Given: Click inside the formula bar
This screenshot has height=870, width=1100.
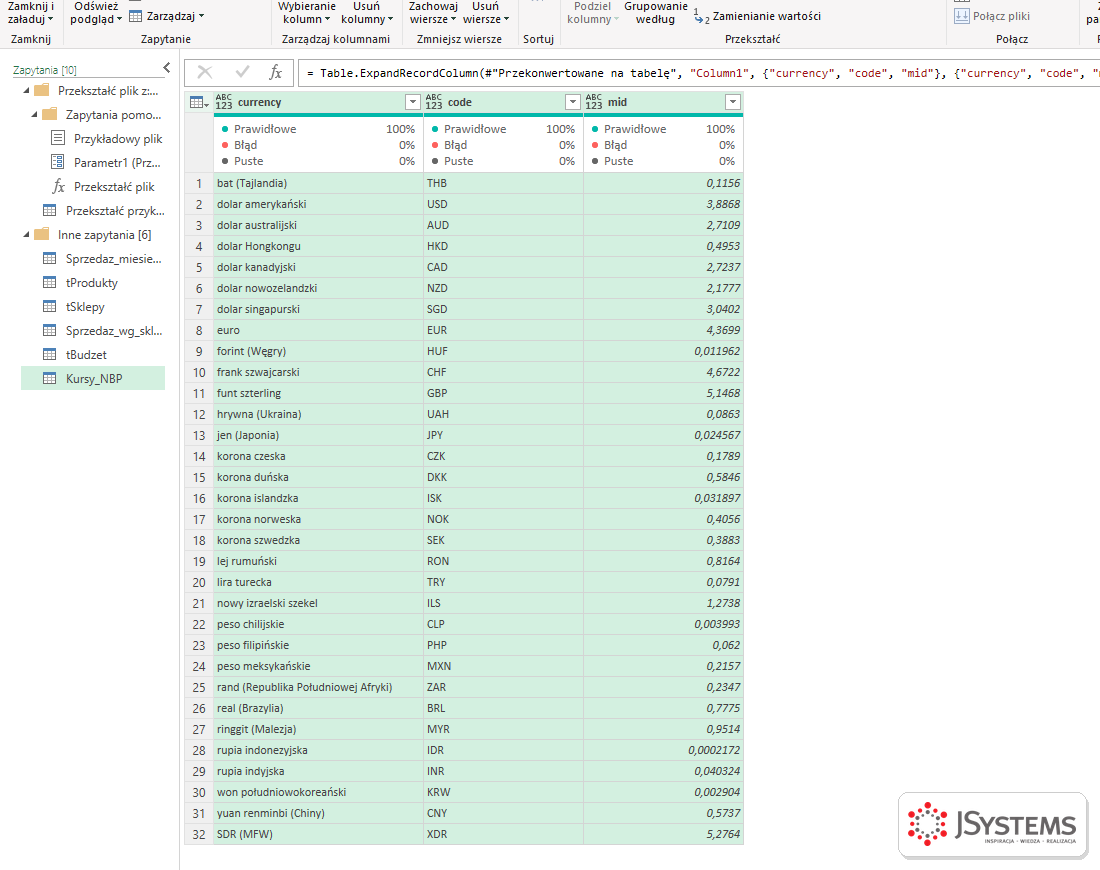Looking at the screenshot, I should [x=698, y=73].
